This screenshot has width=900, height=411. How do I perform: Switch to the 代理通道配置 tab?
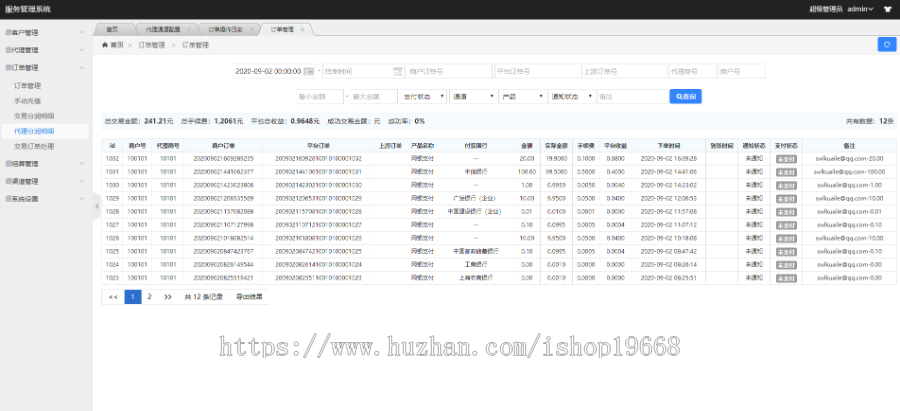click(x=164, y=29)
